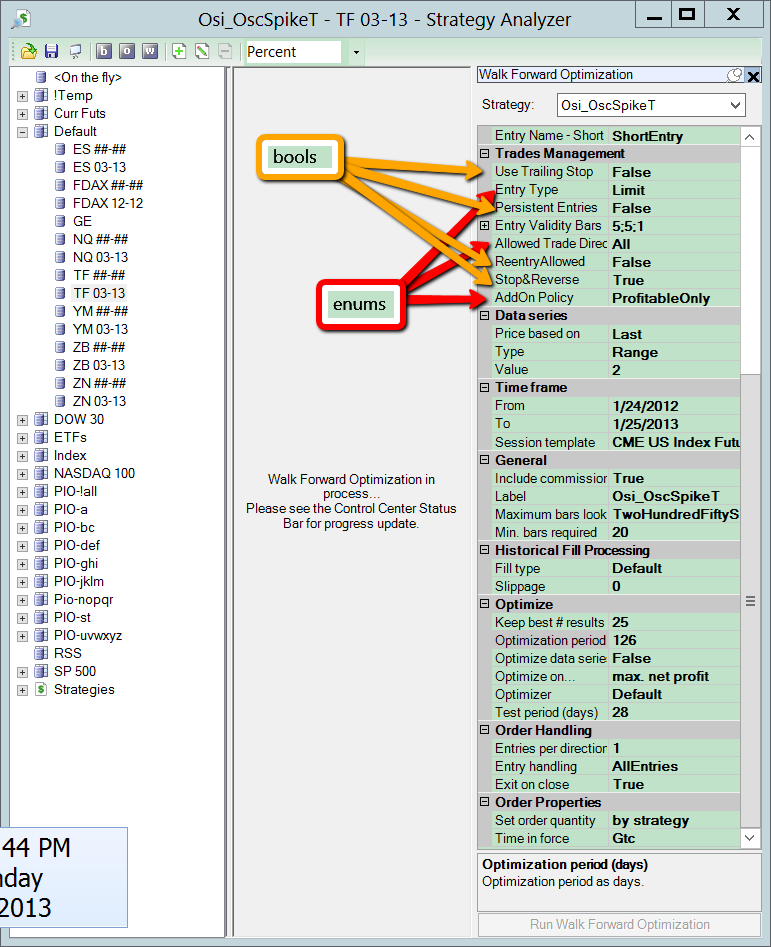Click the 'w' Walk Forward toolbar icon
Image resolution: width=771 pixels, height=947 pixels.
(x=150, y=52)
